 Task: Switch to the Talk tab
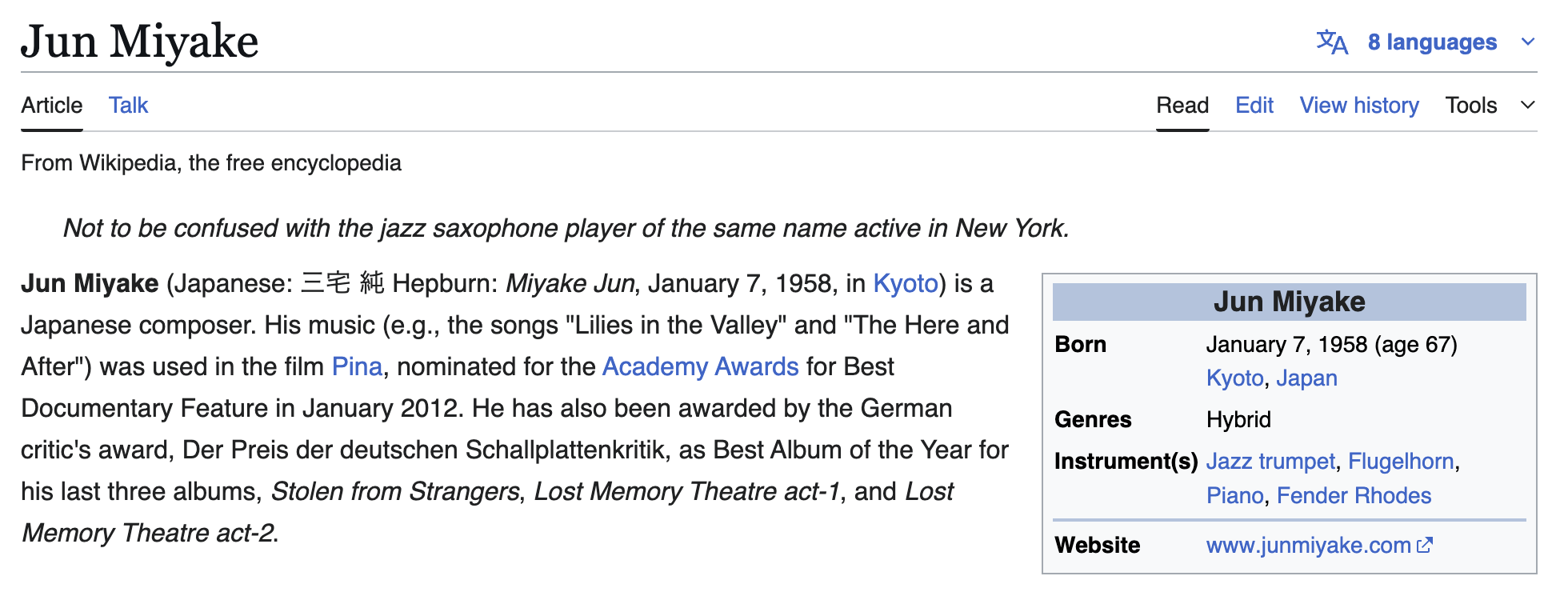pos(128,105)
